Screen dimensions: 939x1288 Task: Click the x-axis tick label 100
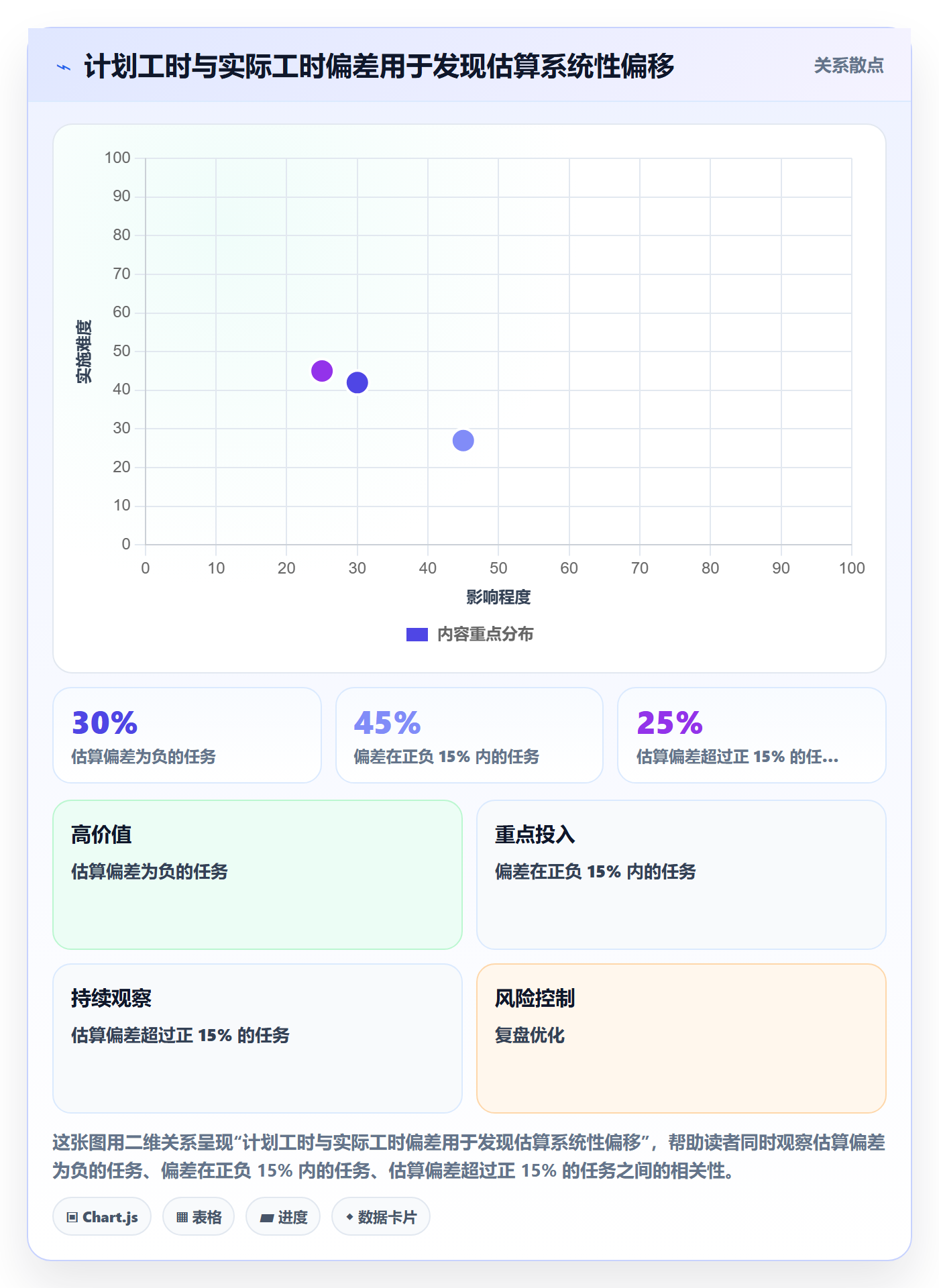852,568
